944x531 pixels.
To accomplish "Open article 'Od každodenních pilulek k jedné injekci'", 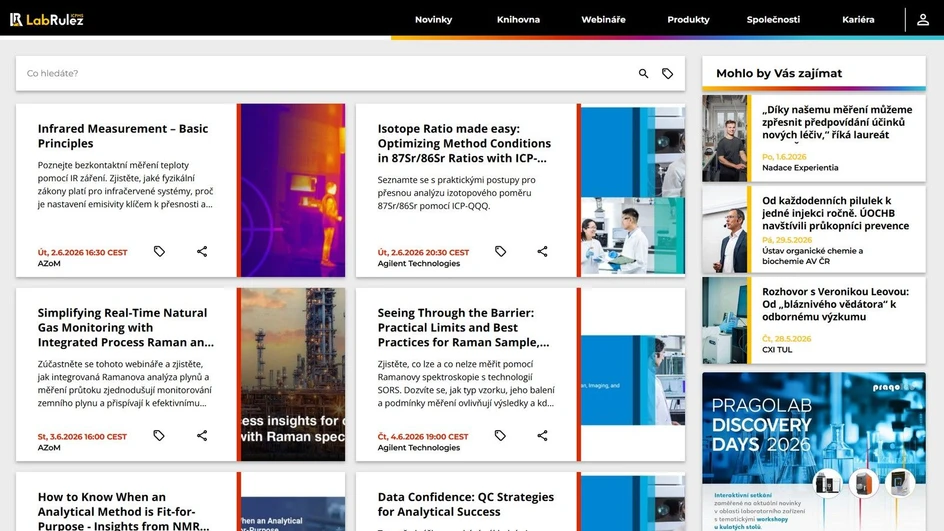I will pyautogui.click(x=835, y=213).
